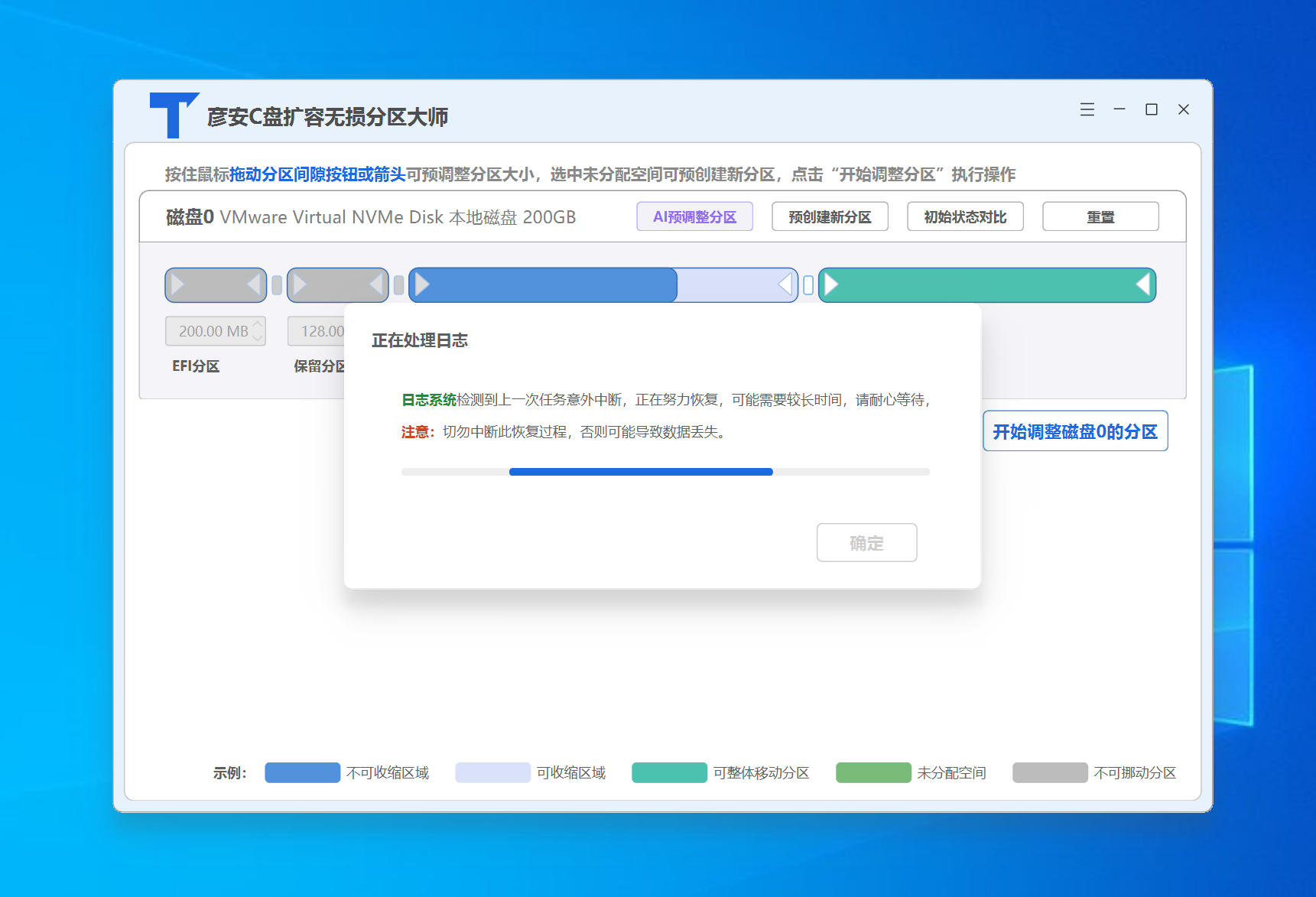The width and height of the screenshot is (1316, 897).
Task: Click left arrow handle of blue partition
Action: 421,285
